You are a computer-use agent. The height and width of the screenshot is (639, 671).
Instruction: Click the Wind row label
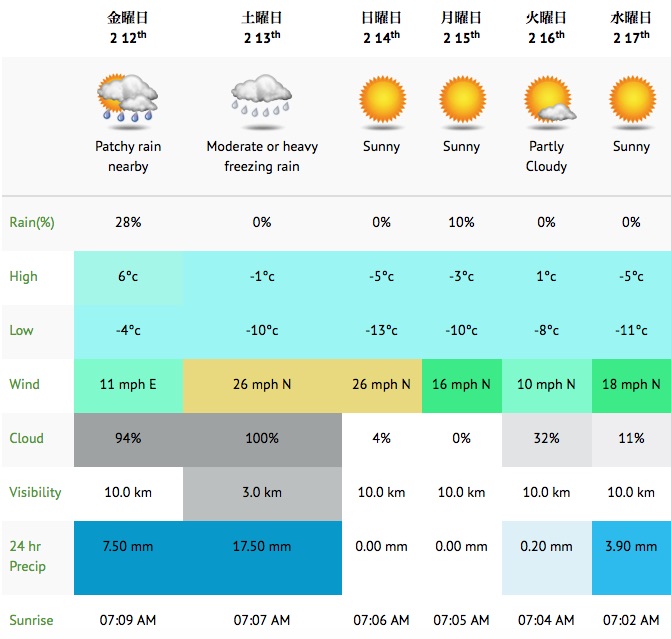coord(24,384)
